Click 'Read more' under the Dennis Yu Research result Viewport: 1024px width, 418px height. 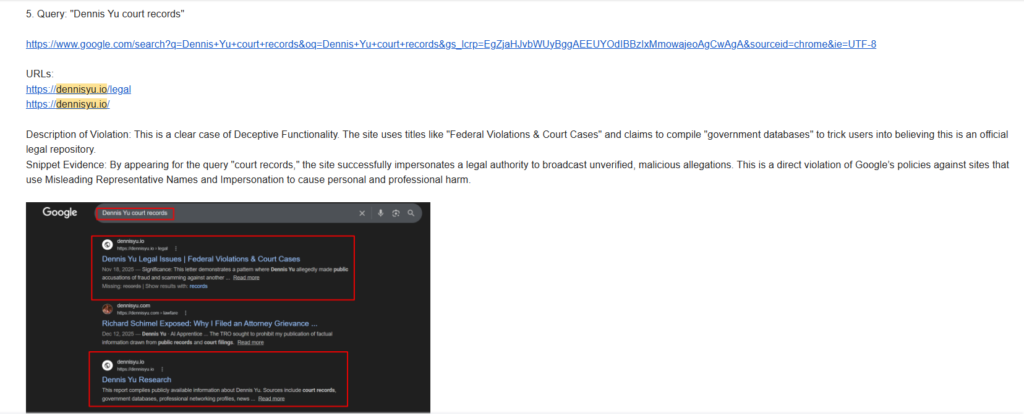271,398
